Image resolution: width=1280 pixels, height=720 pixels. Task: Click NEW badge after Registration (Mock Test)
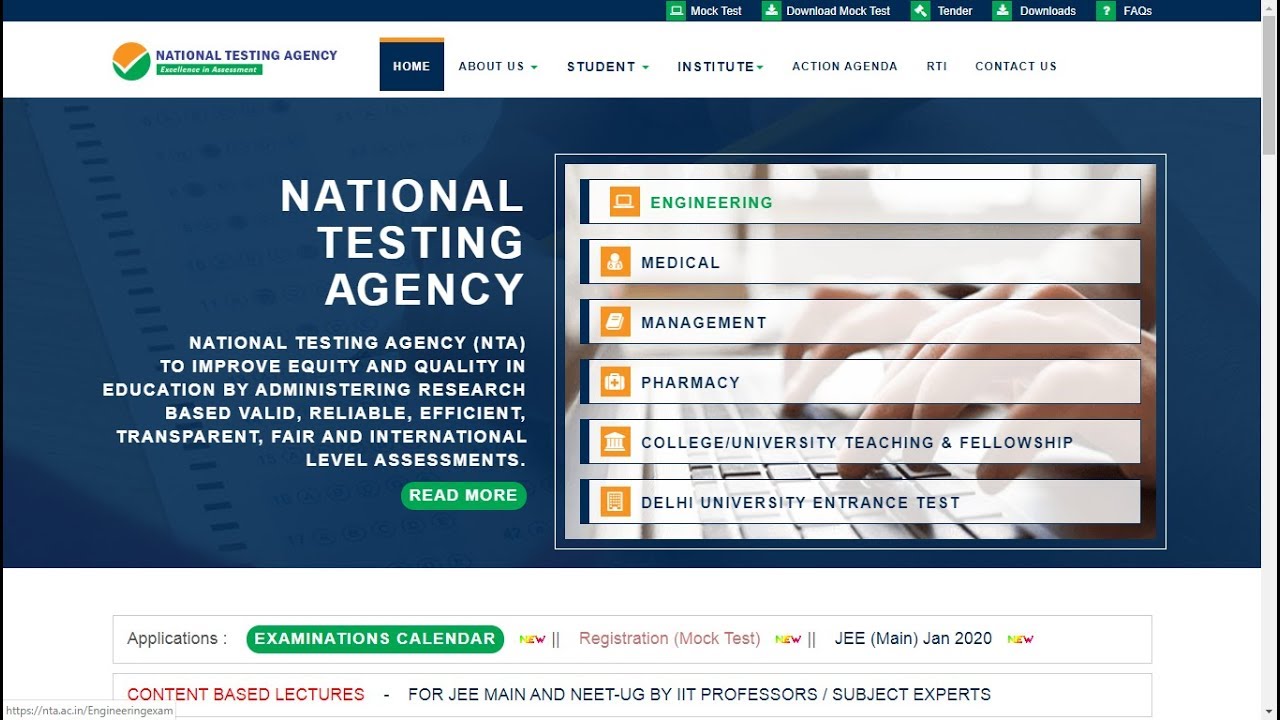[788, 639]
